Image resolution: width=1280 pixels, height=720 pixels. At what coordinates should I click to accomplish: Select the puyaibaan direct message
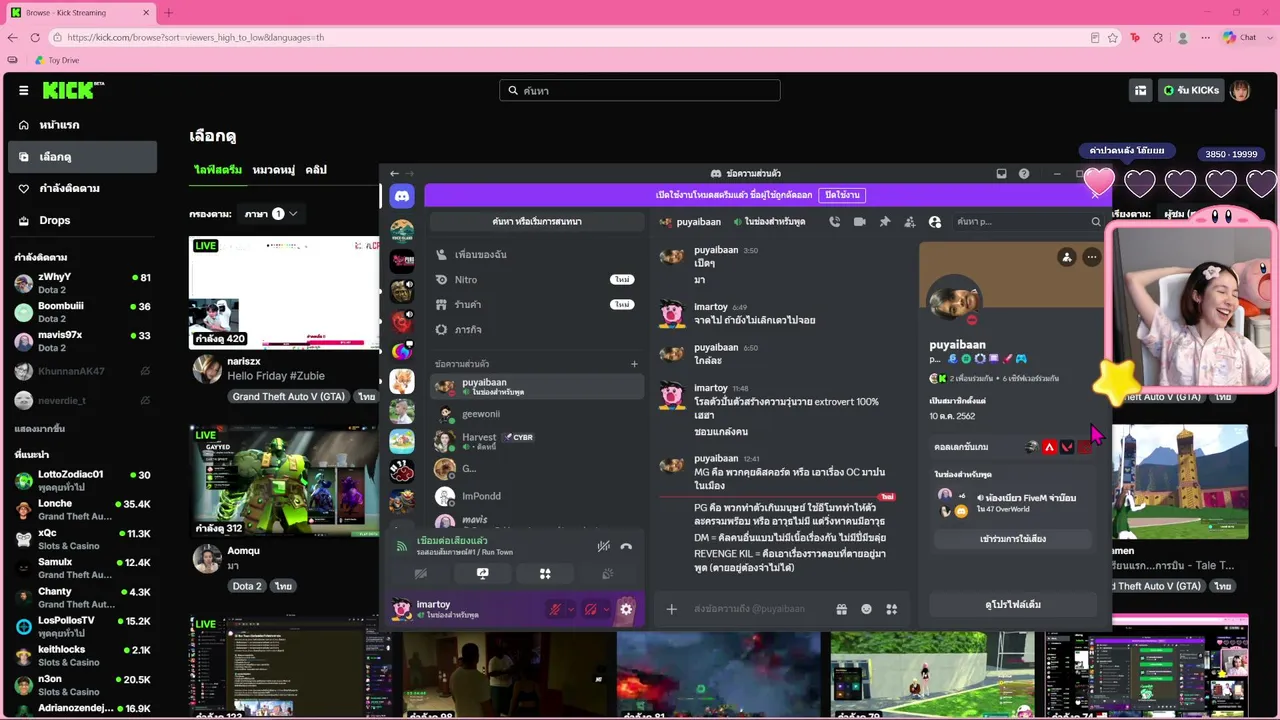[537, 386]
